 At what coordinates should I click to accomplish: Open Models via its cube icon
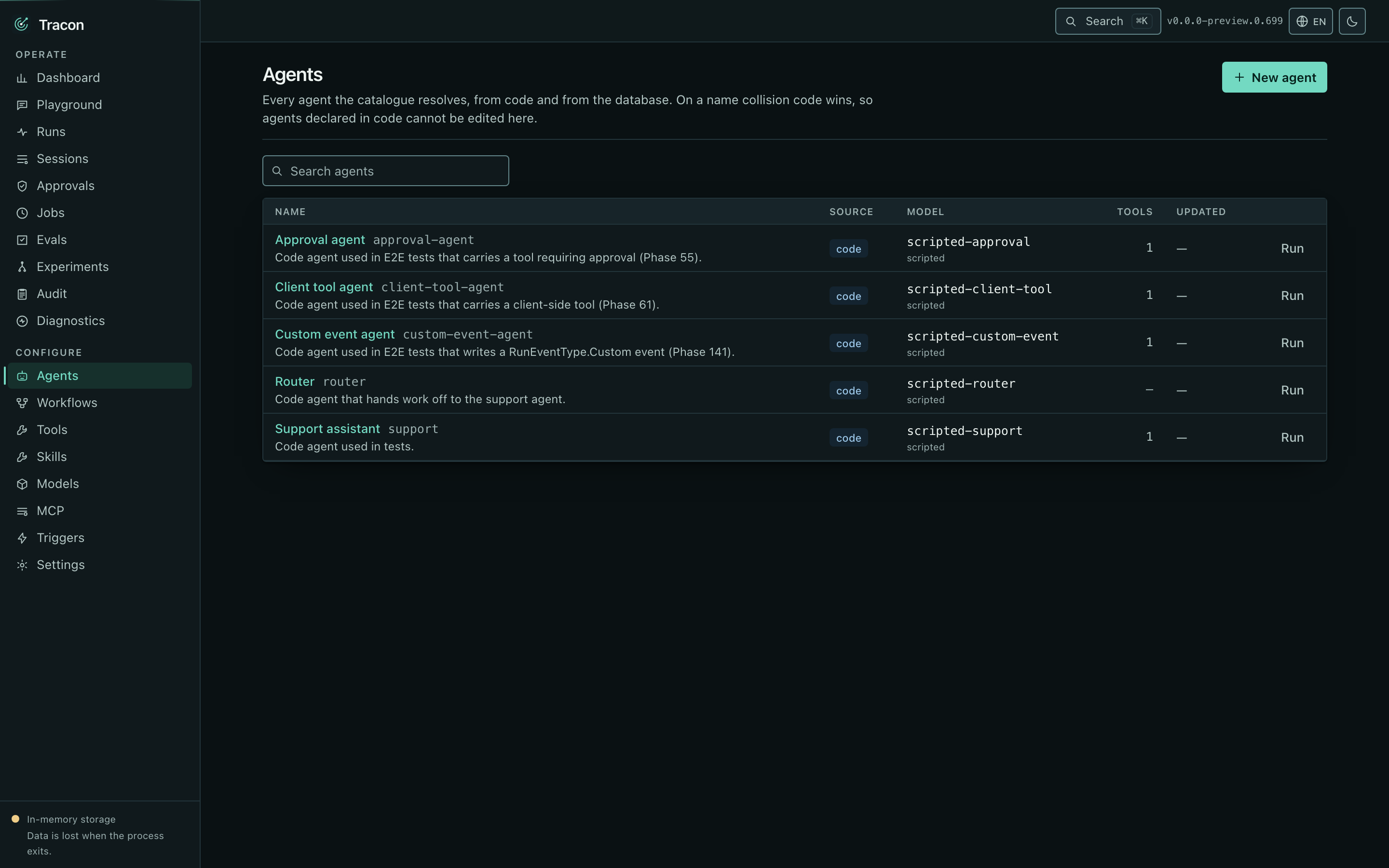click(x=22, y=484)
